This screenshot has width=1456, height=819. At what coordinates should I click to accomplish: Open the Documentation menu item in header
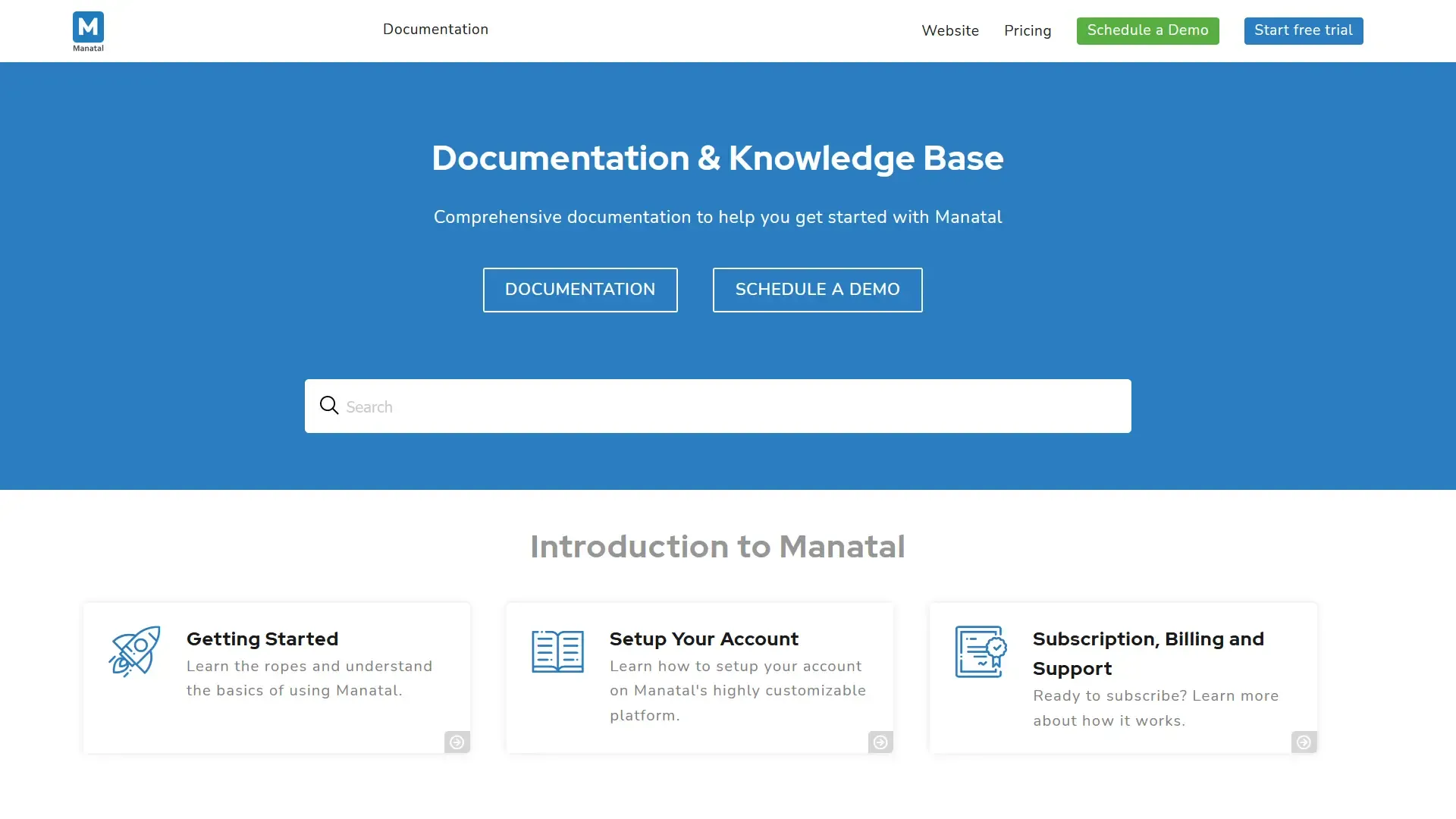435,30
